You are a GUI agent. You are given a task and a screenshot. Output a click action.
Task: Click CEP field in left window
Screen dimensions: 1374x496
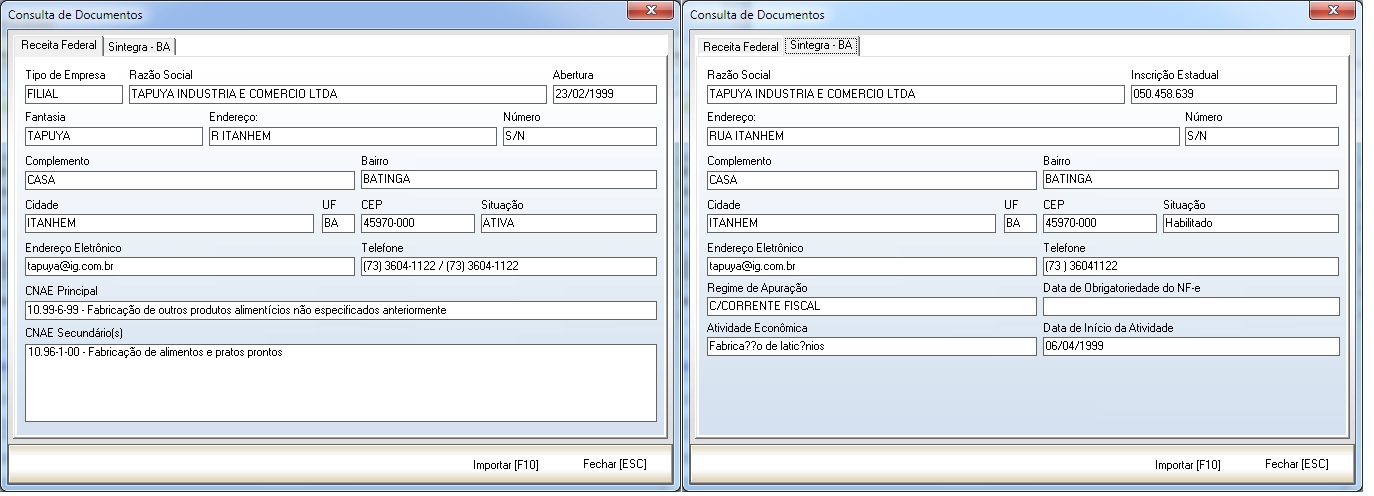pyautogui.click(x=417, y=223)
